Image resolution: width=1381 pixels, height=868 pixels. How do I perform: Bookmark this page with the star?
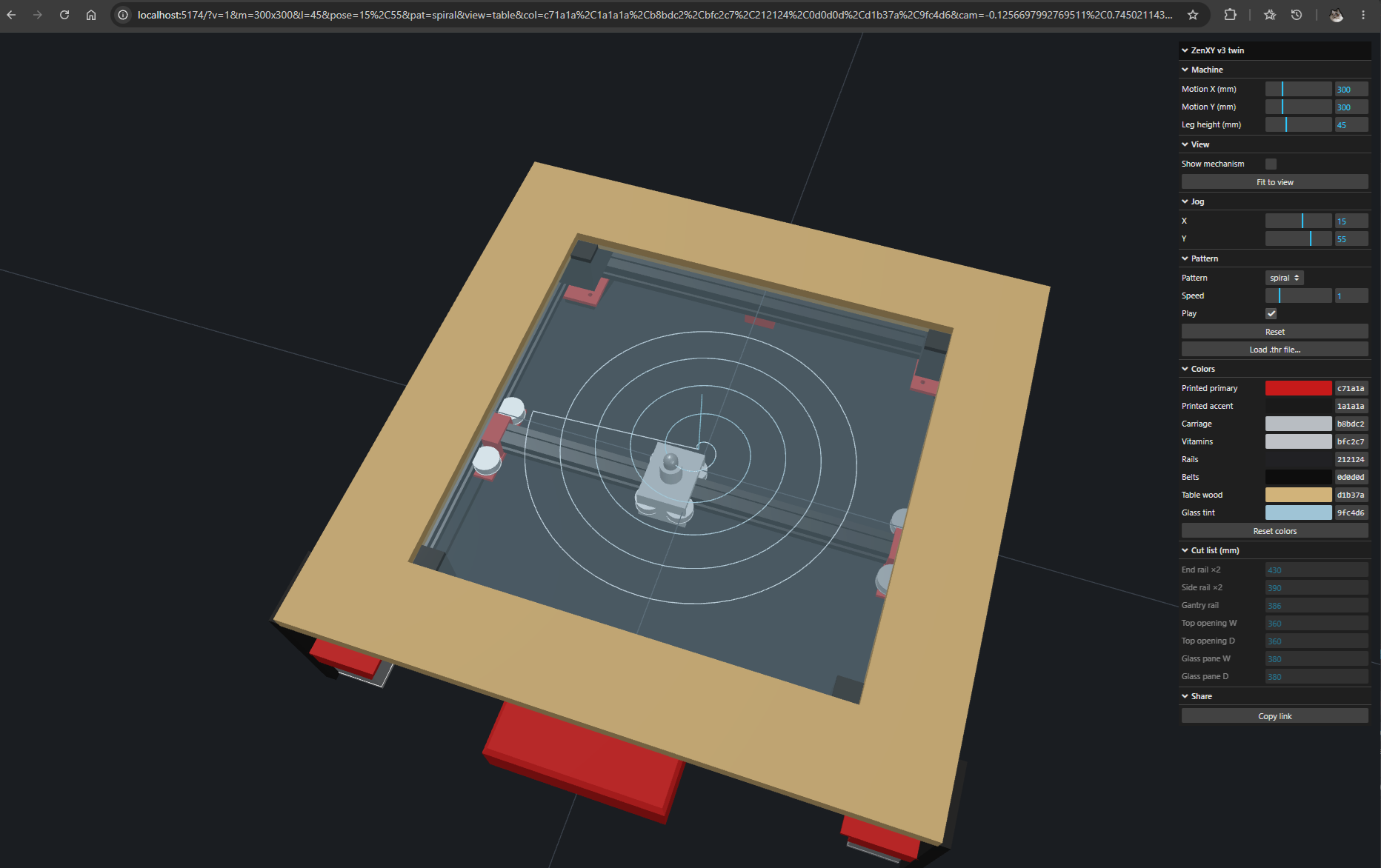click(1193, 15)
